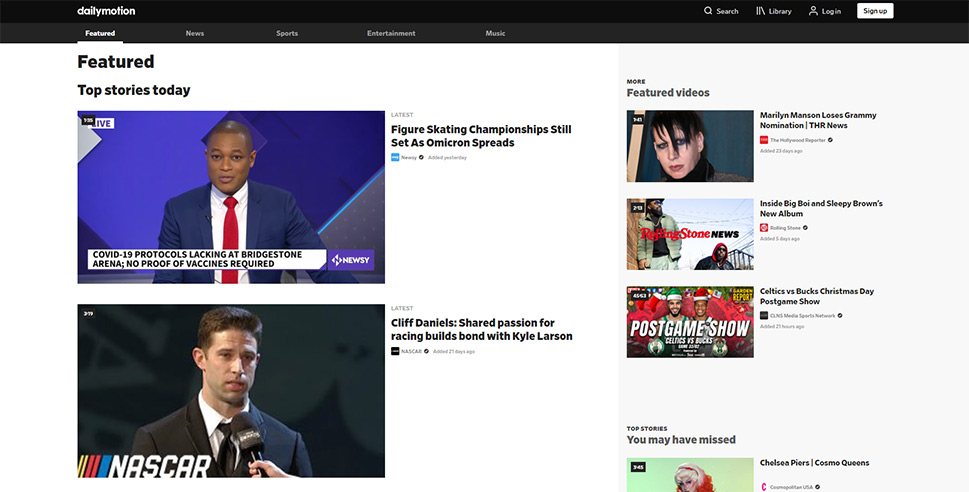Click the NASCAR channel avatar icon
This screenshot has width=969, height=492.
[395, 351]
